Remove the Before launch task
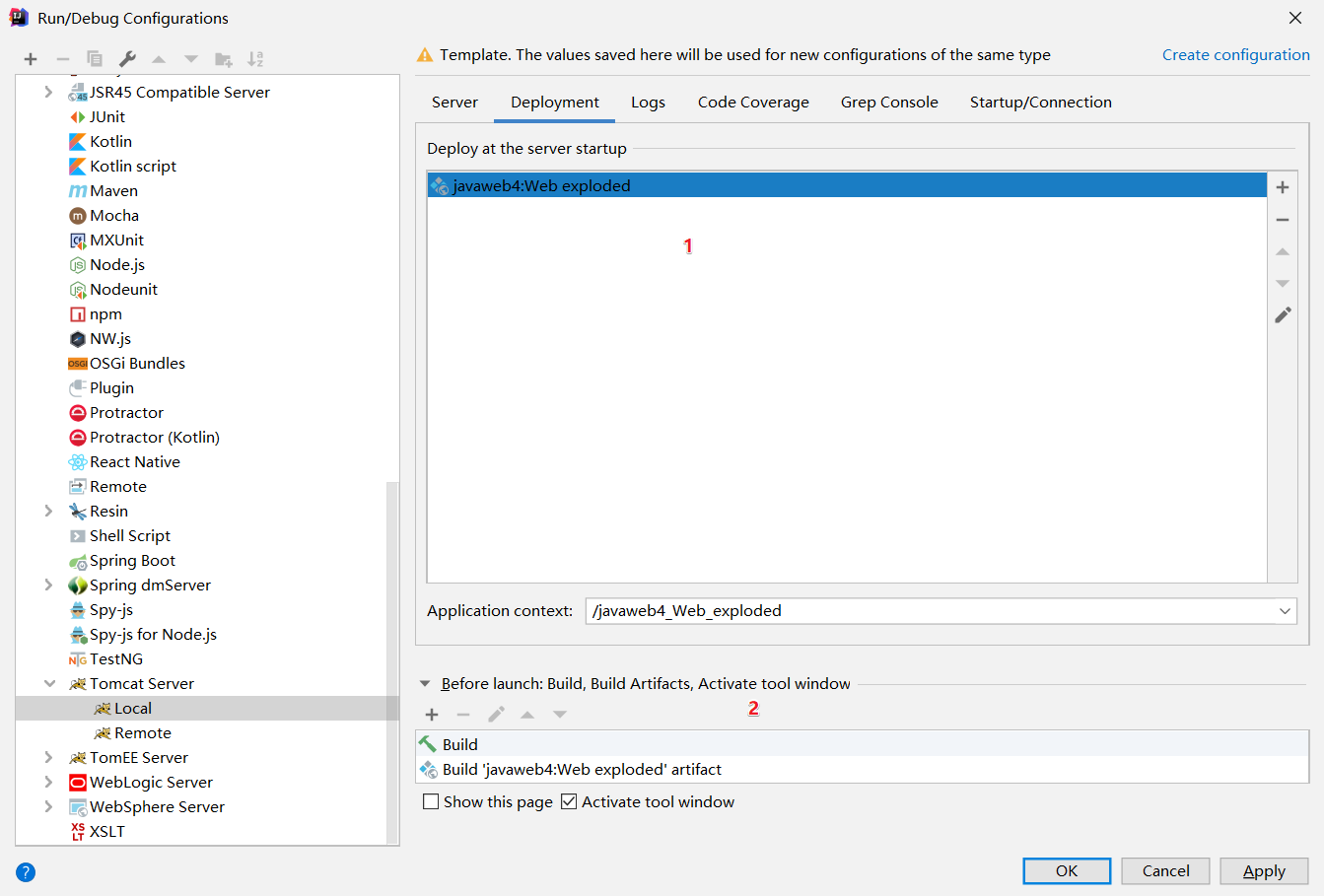 point(463,715)
